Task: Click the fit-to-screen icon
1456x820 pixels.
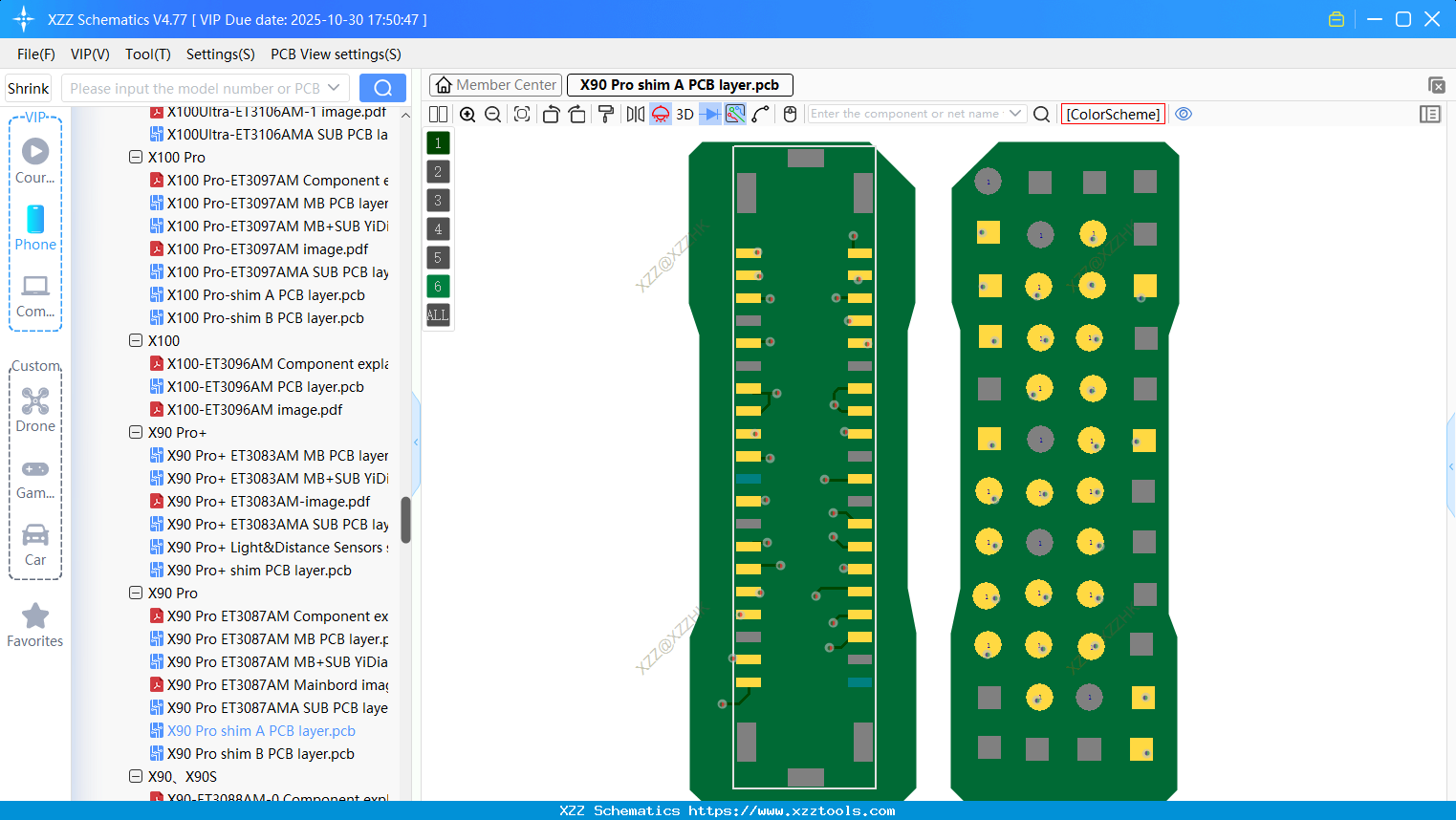Action: tap(522, 115)
